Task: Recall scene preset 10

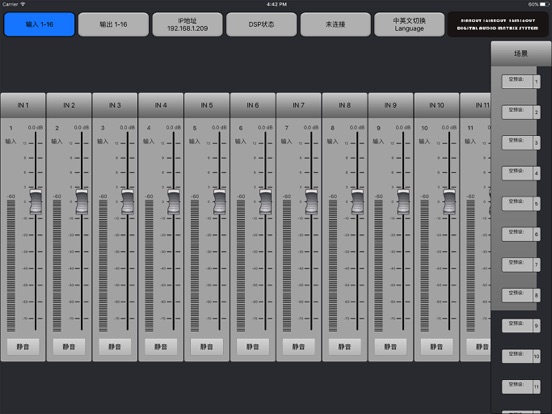Action: pyautogui.click(x=521, y=356)
